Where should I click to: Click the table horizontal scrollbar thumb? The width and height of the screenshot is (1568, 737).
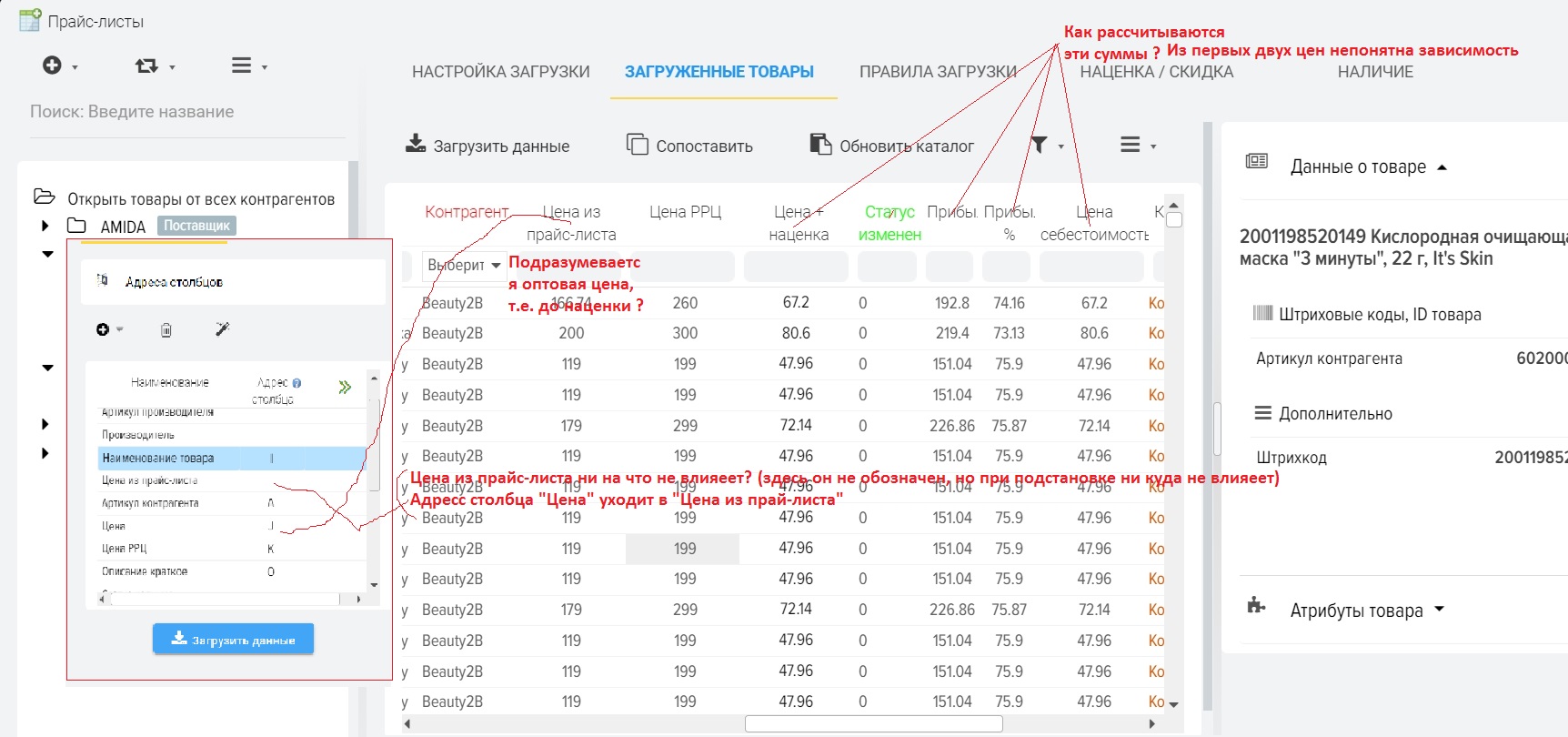873,724
